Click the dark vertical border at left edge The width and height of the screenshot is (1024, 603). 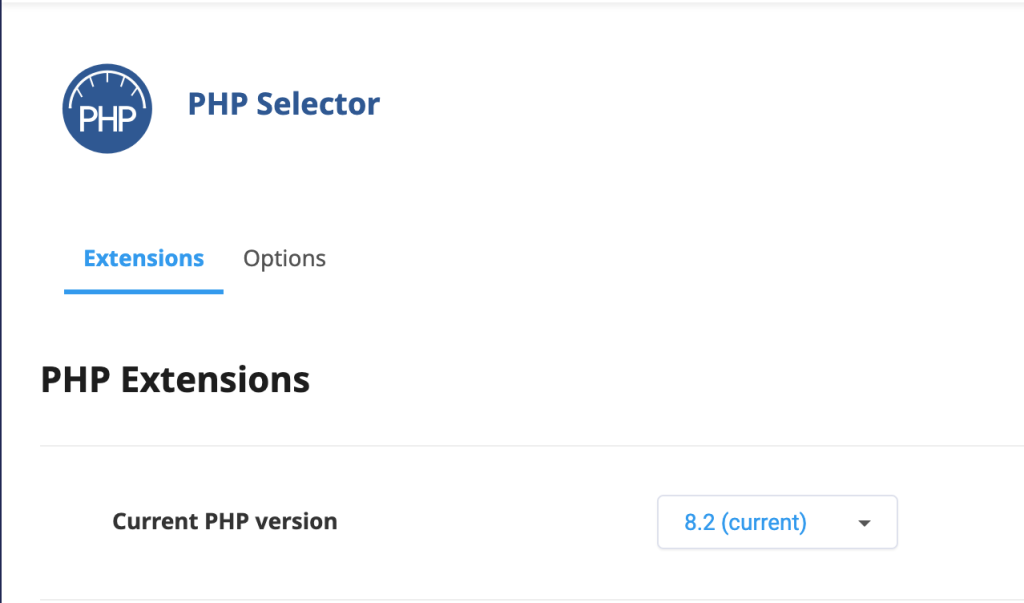coord(1,300)
